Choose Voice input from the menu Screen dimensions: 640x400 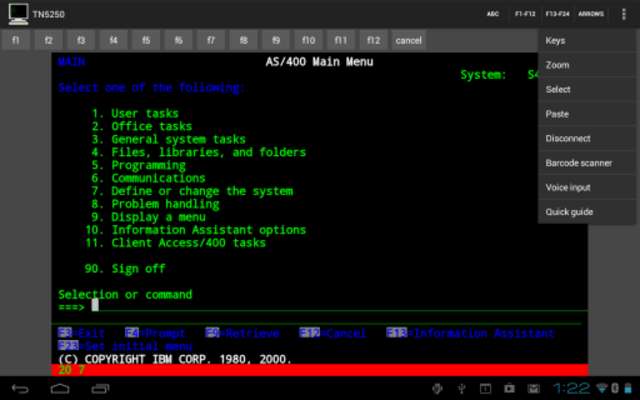[587, 187]
